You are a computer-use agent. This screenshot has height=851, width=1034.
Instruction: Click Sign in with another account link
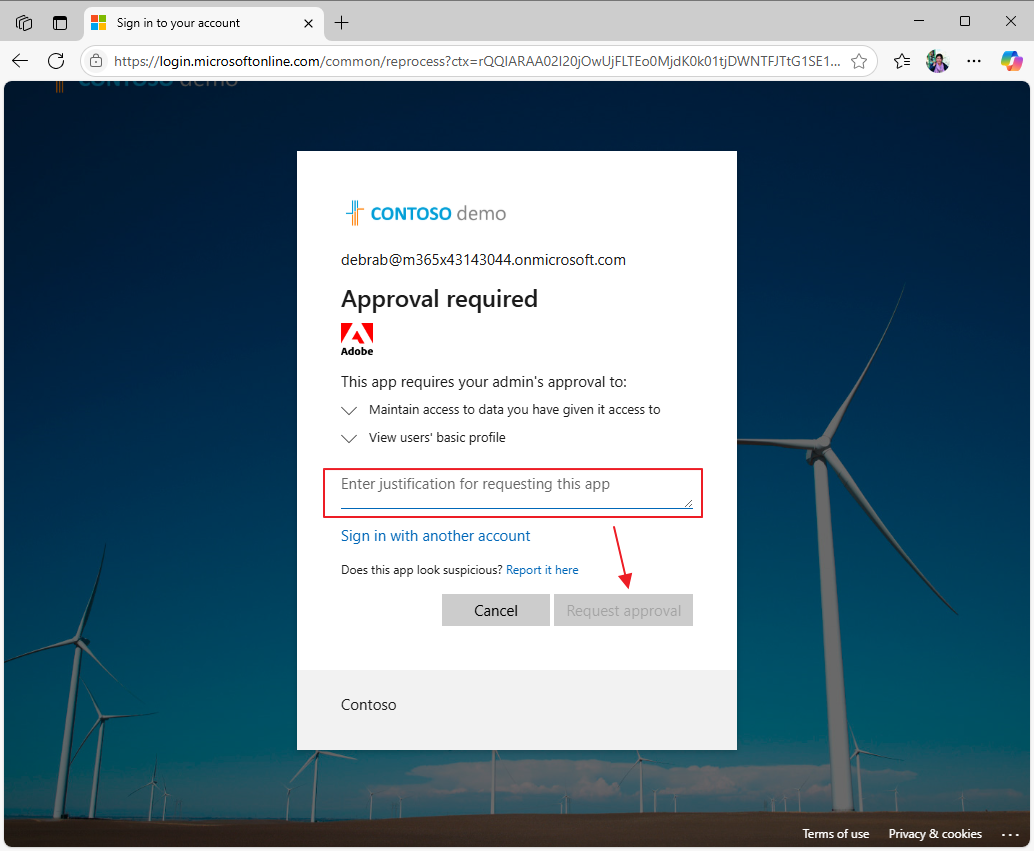pos(435,536)
